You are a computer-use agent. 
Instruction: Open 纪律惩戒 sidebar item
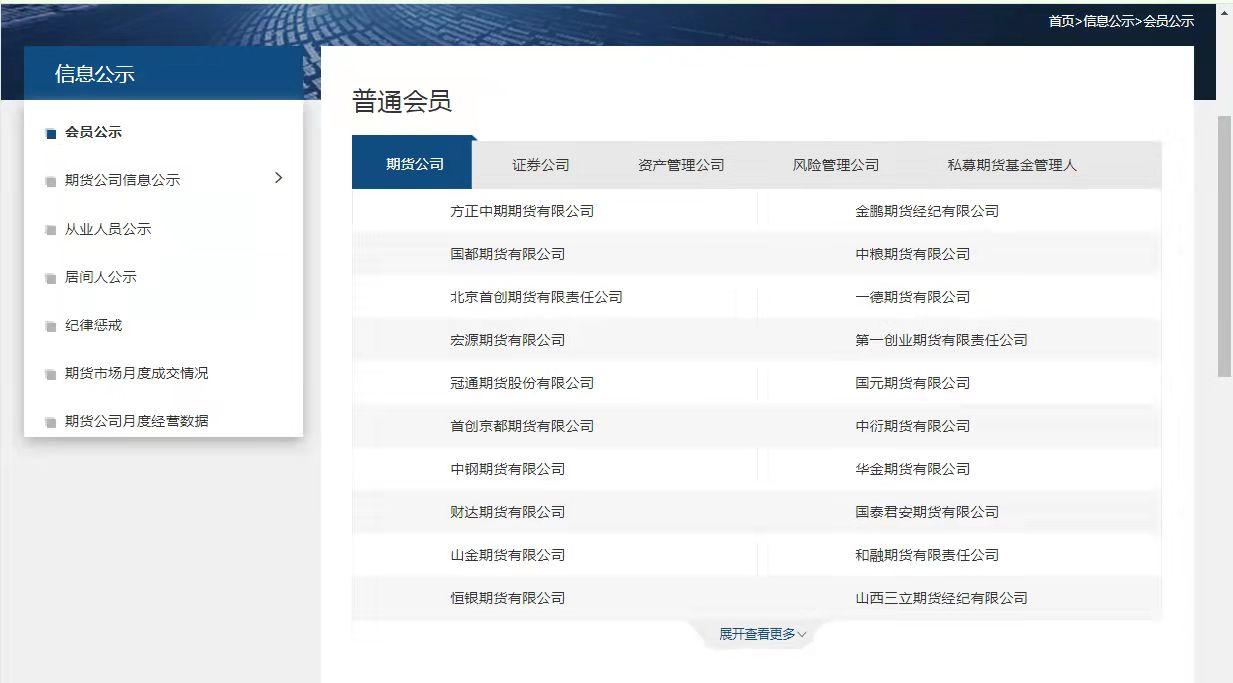pos(93,325)
